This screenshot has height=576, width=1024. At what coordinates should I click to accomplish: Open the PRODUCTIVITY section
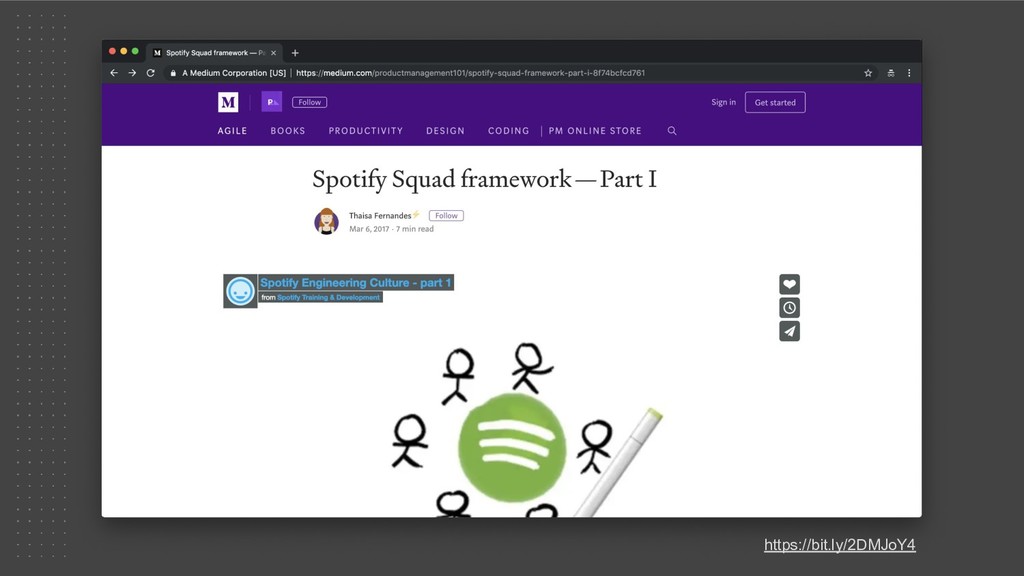tap(366, 131)
